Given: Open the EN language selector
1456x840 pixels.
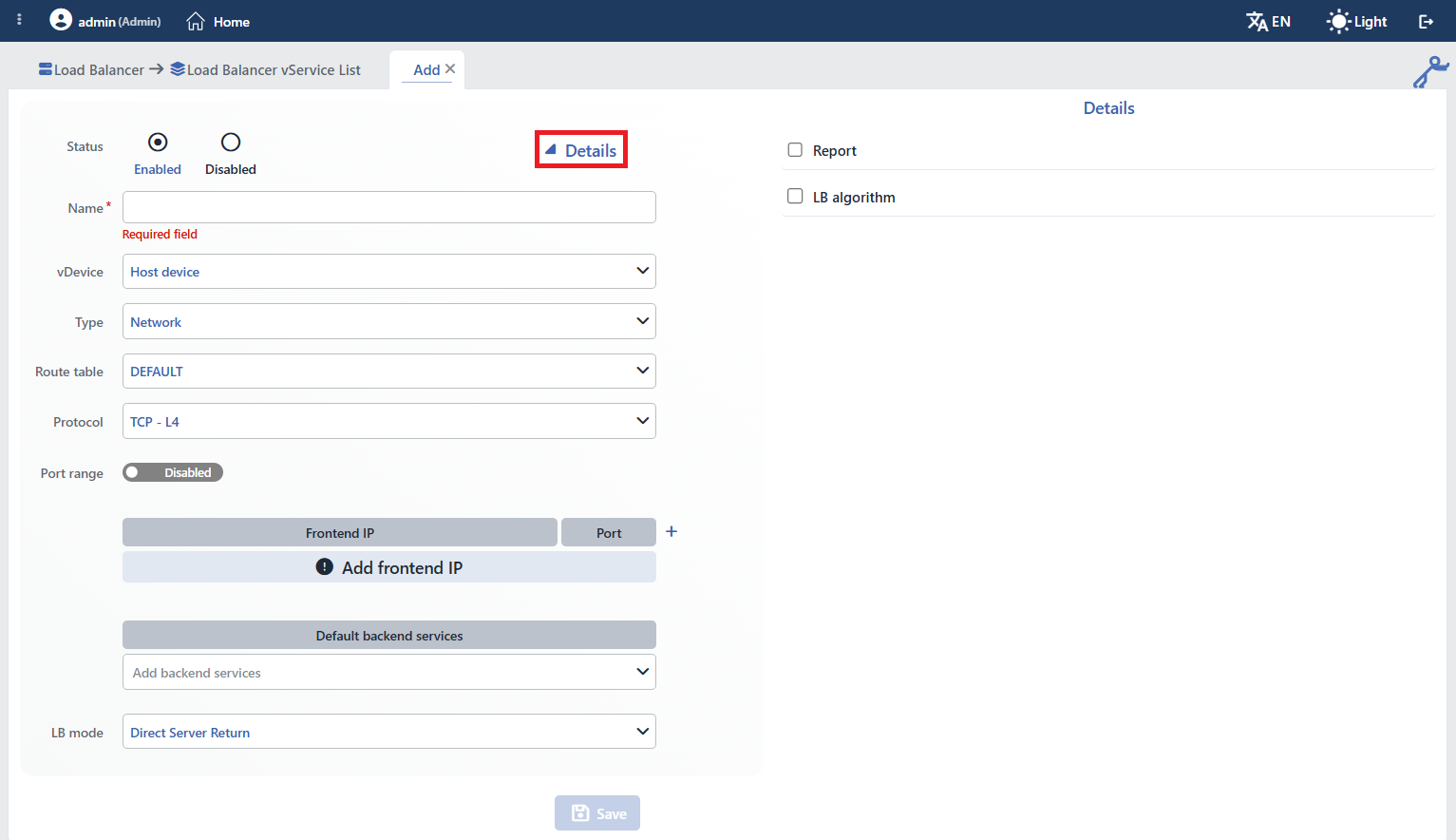Looking at the screenshot, I should coord(1268,21).
